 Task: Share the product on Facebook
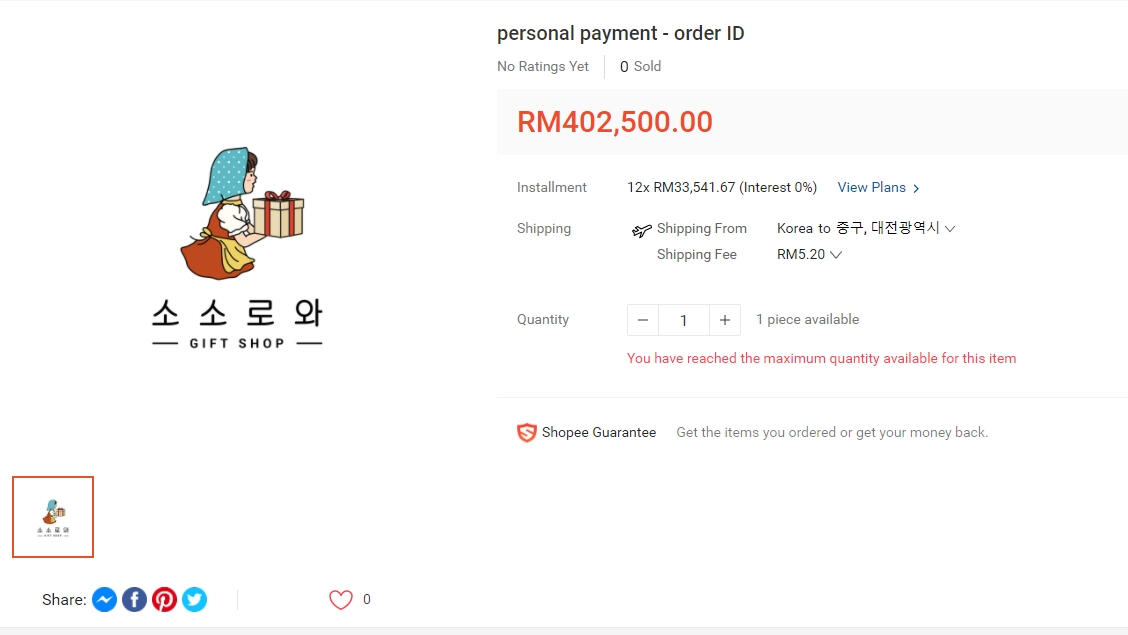tap(134, 599)
